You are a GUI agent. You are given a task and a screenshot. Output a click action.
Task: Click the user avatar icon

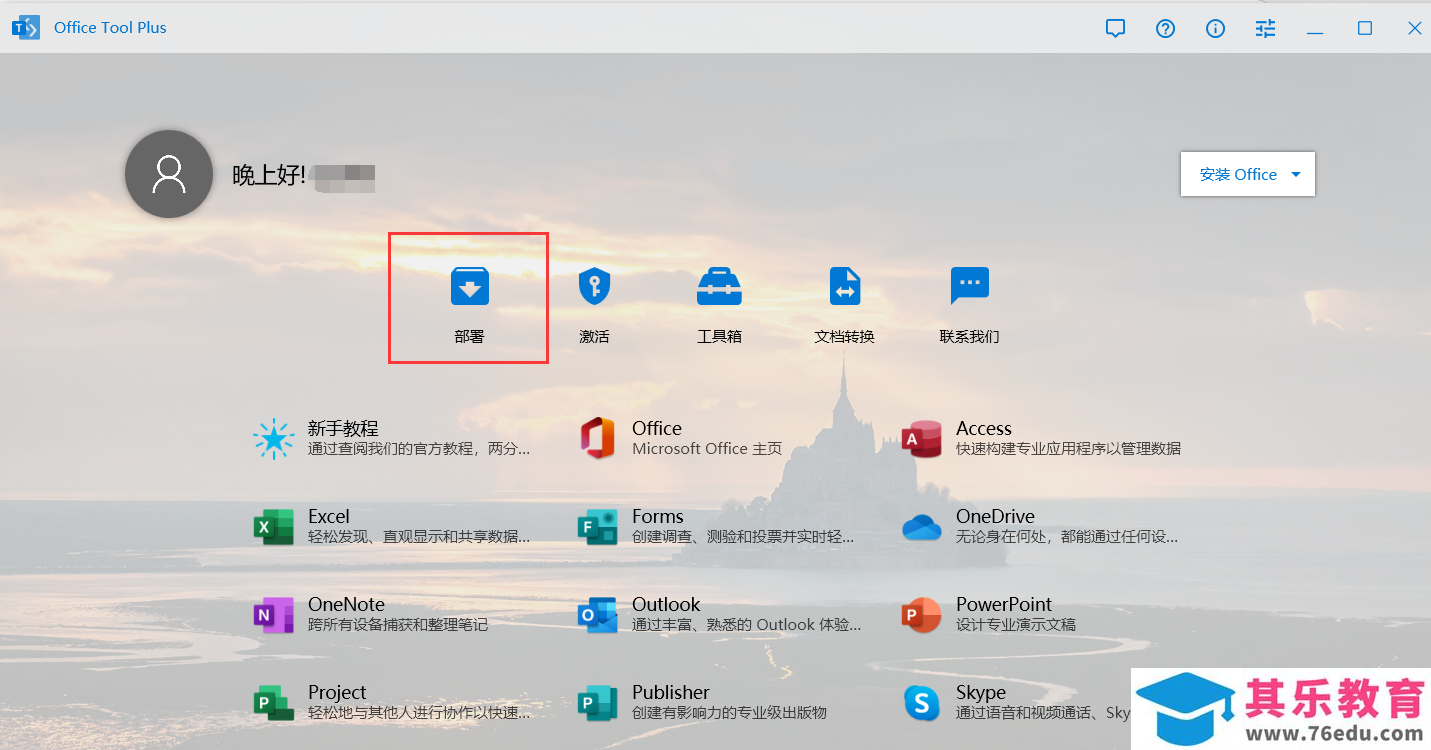click(x=169, y=174)
